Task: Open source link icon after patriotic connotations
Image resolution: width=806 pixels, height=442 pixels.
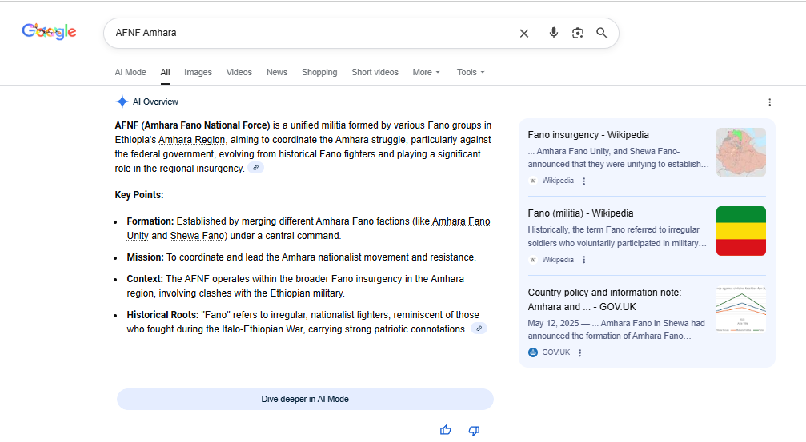Action: point(479,328)
